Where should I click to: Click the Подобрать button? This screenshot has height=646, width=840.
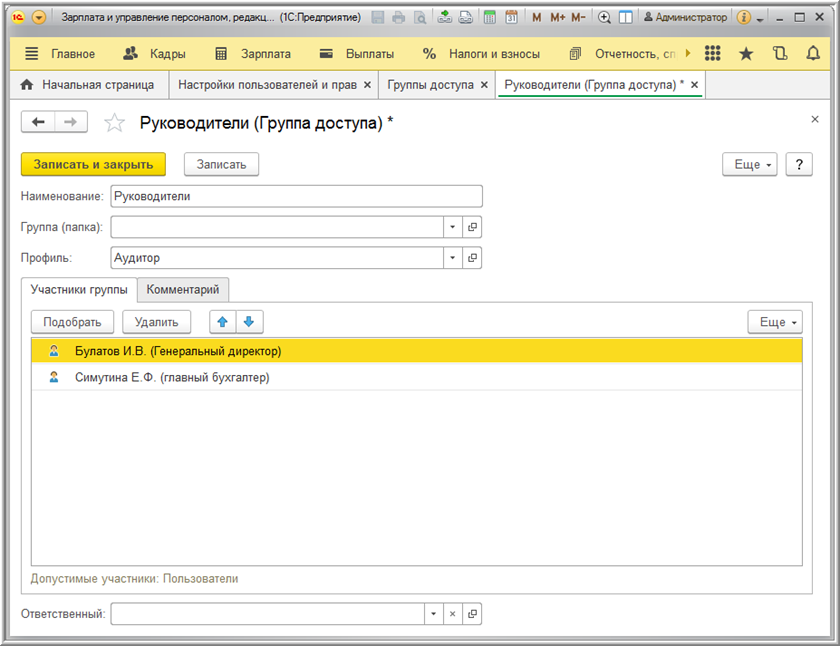72,322
